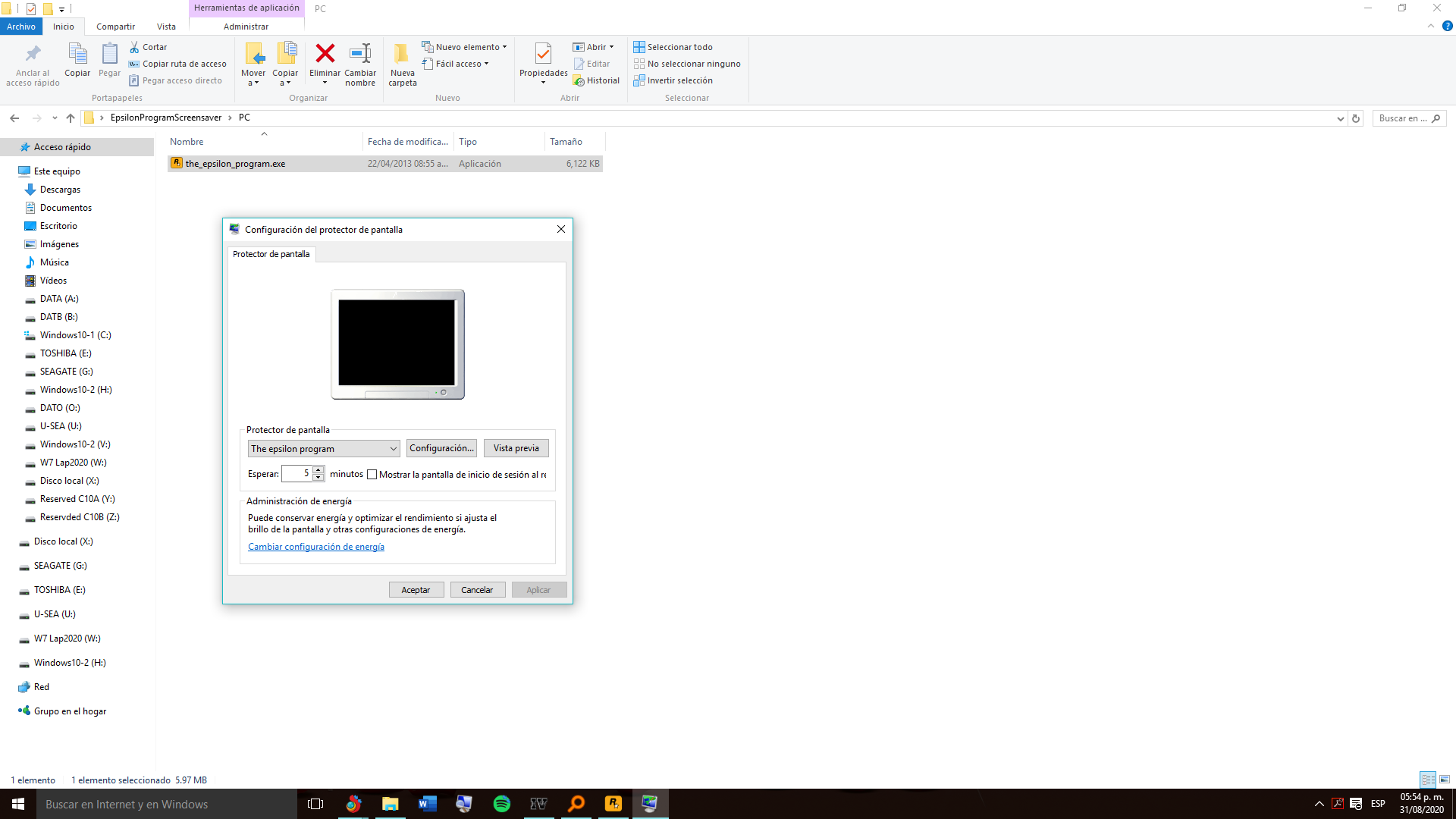
Task: Click the Cambiar nombre rename icon
Action: pos(360,54)
